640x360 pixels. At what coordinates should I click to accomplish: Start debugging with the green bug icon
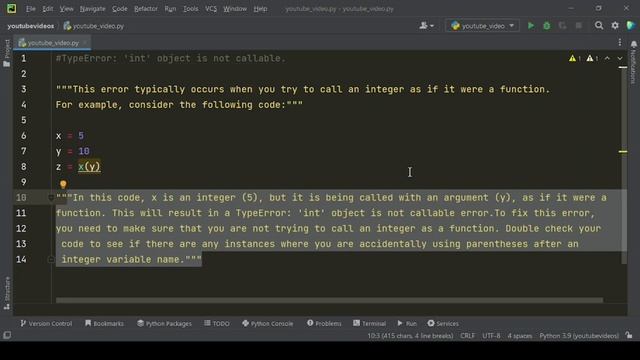click(x=547, y=26)
